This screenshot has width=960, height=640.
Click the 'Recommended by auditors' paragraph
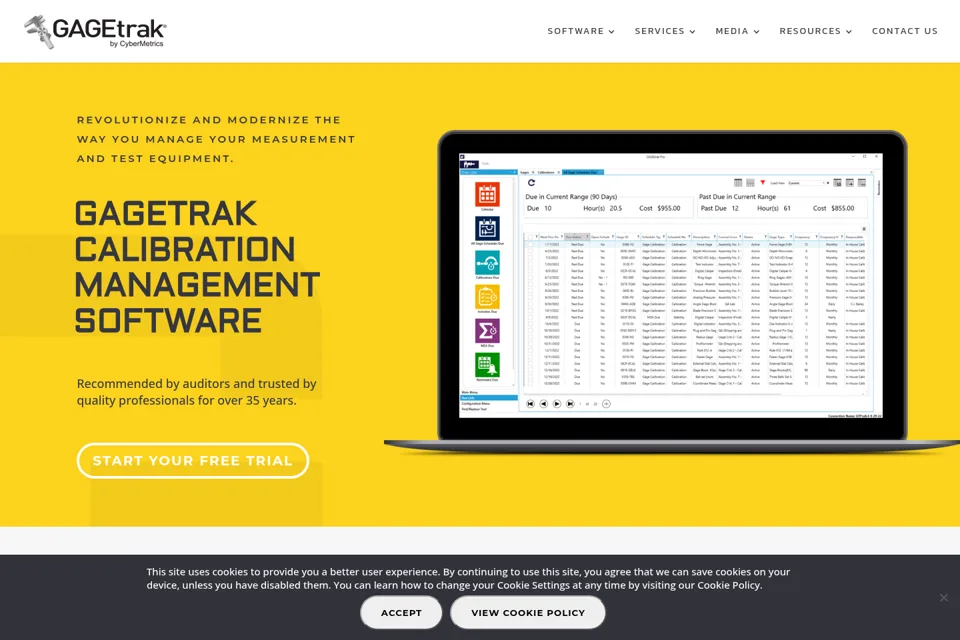[197, 392]
